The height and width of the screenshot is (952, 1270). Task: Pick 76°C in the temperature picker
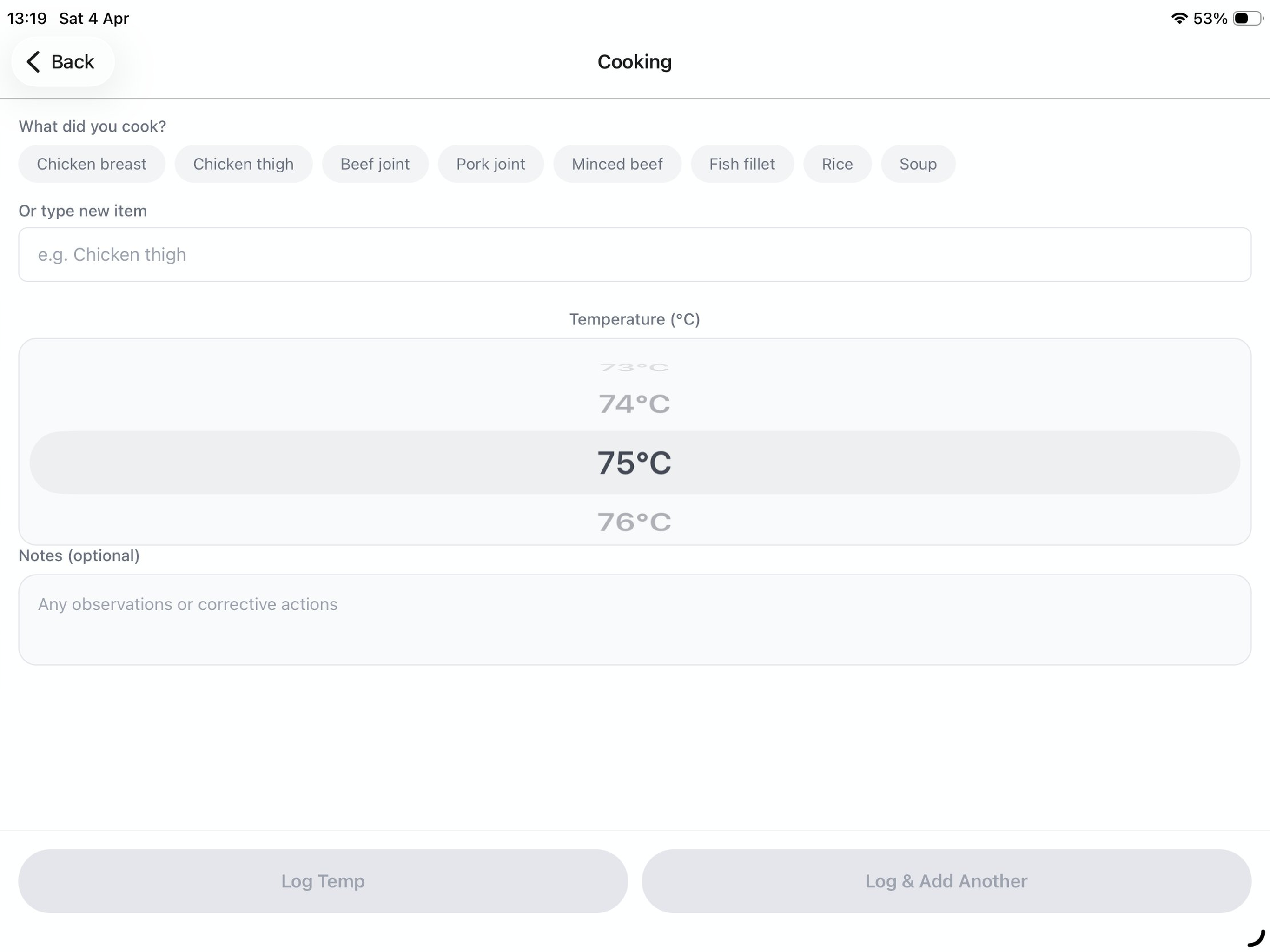coord(635,522)
